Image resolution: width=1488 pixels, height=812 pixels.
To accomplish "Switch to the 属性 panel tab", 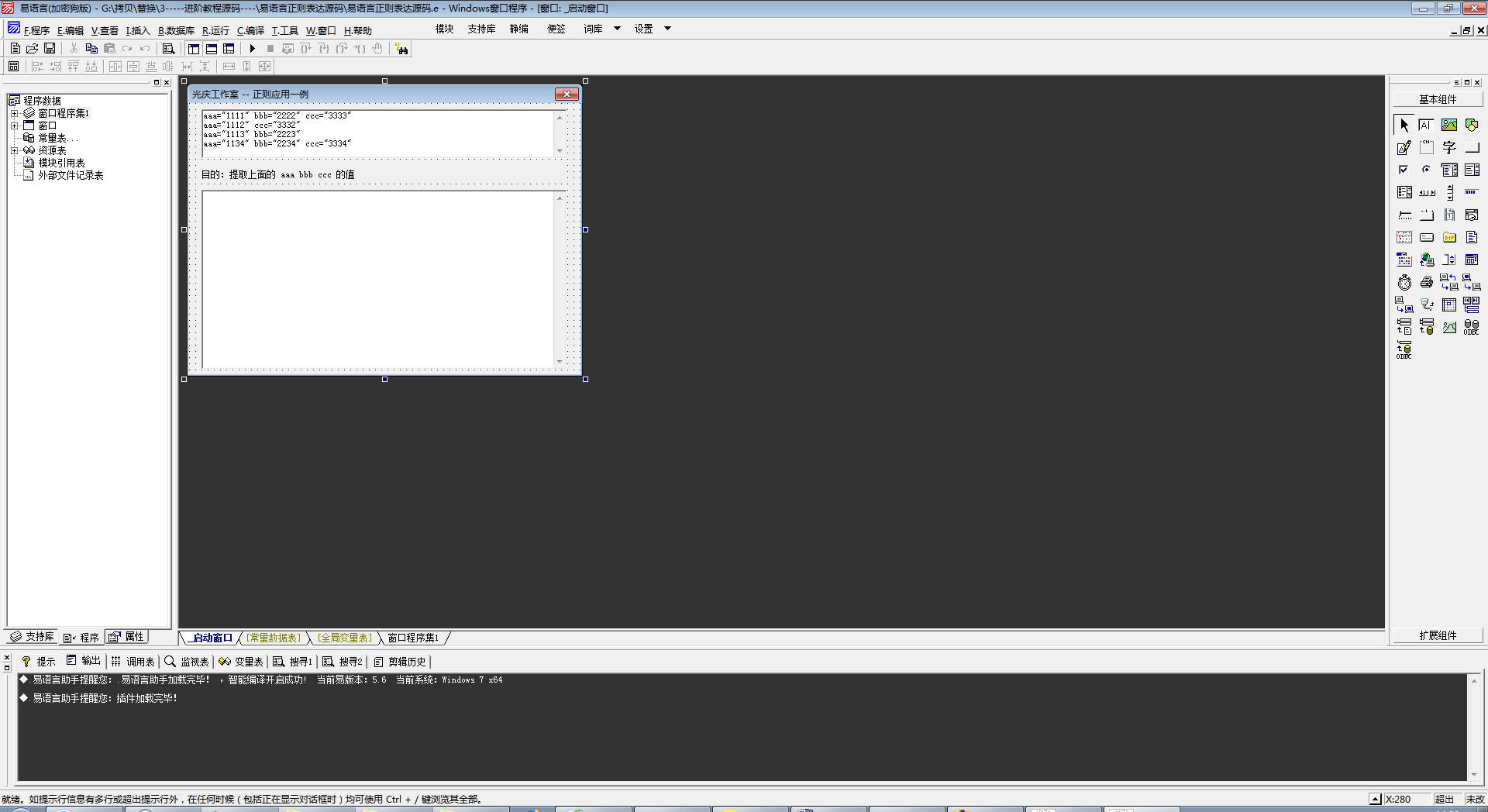I will click(126, 637).
